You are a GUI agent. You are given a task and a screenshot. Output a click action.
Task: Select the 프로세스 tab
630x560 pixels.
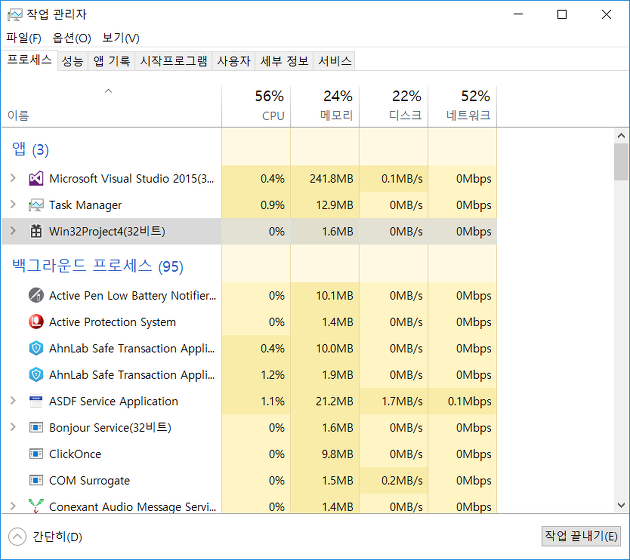point(29,60)
